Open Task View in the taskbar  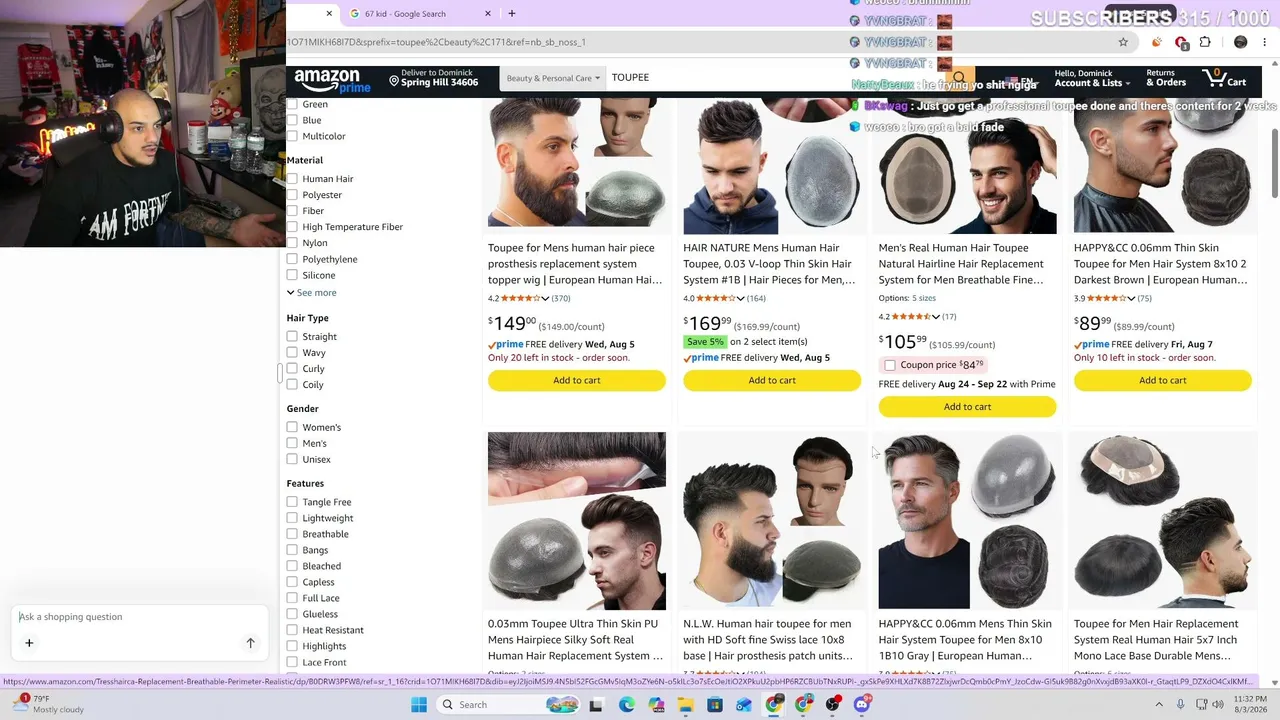[596, 705]
